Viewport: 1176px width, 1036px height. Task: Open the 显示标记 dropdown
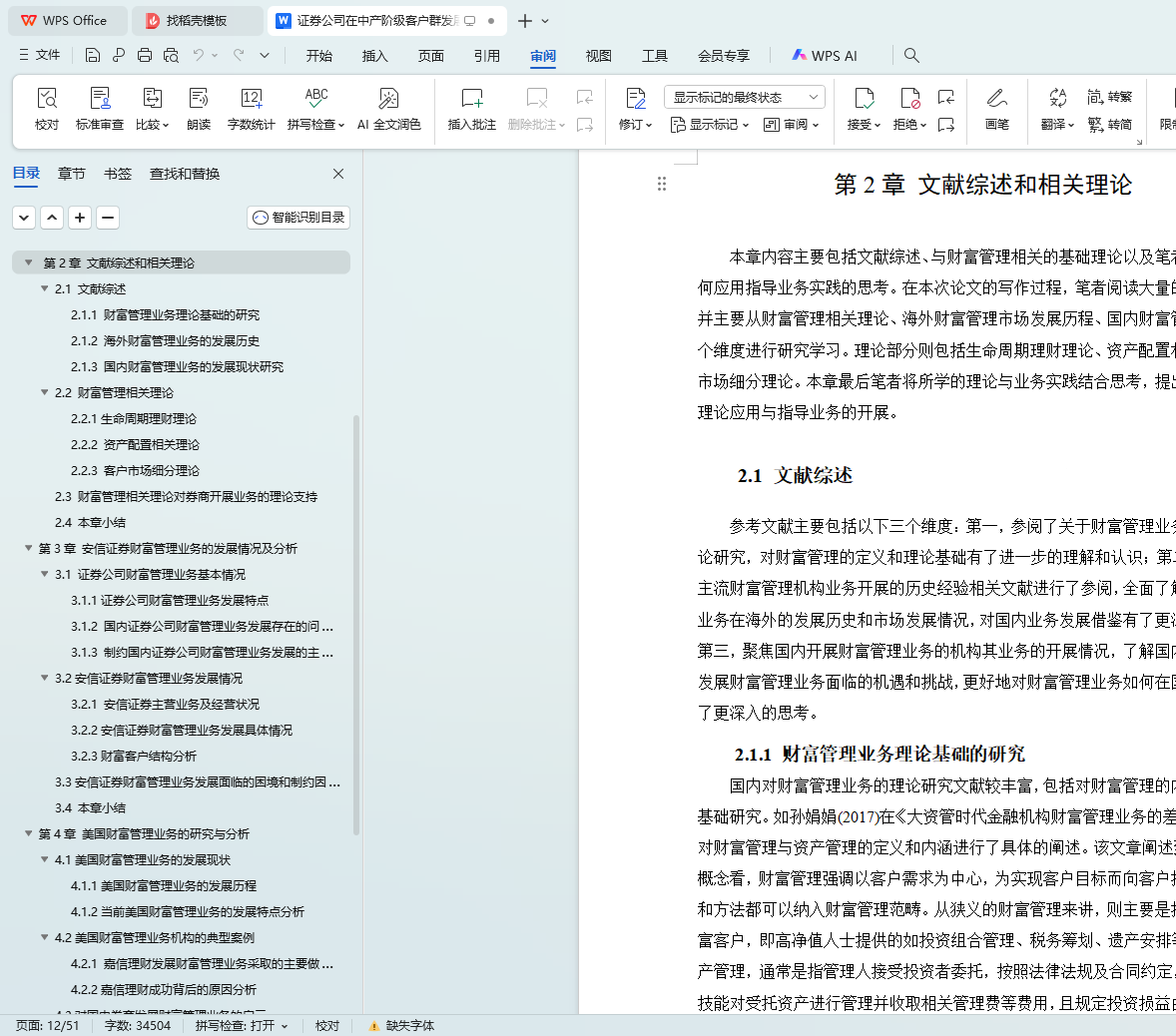[x=710, y=125]
